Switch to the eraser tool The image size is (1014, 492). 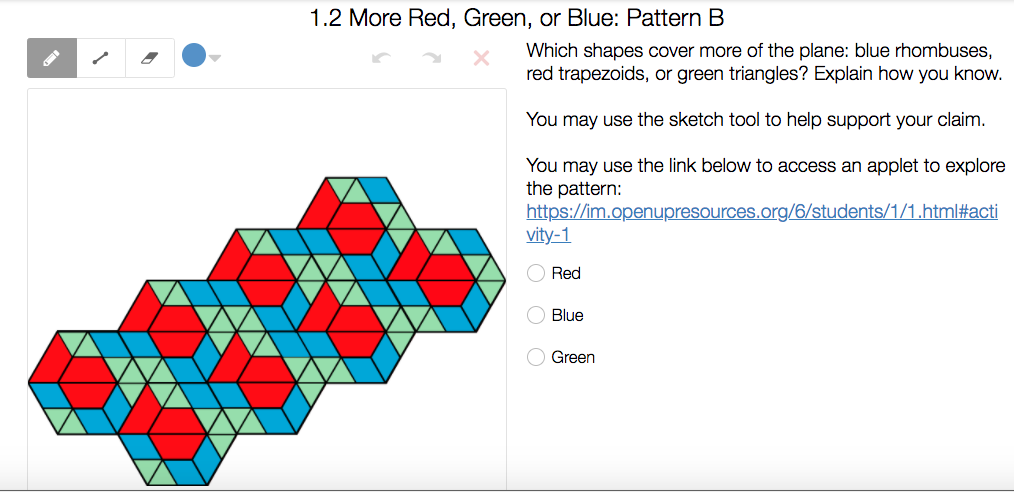150,58
